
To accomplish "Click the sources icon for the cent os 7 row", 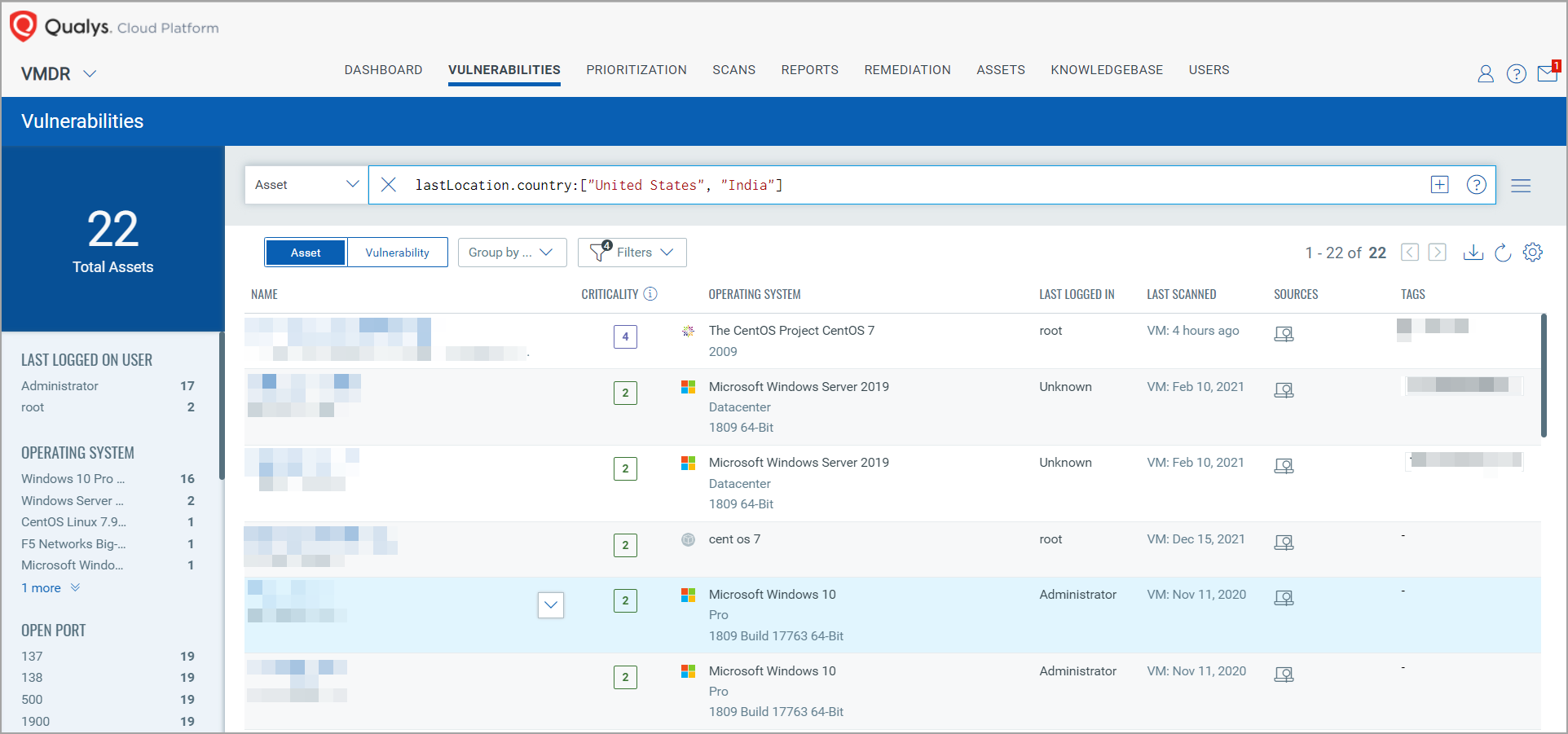I will click(1284, 543).
